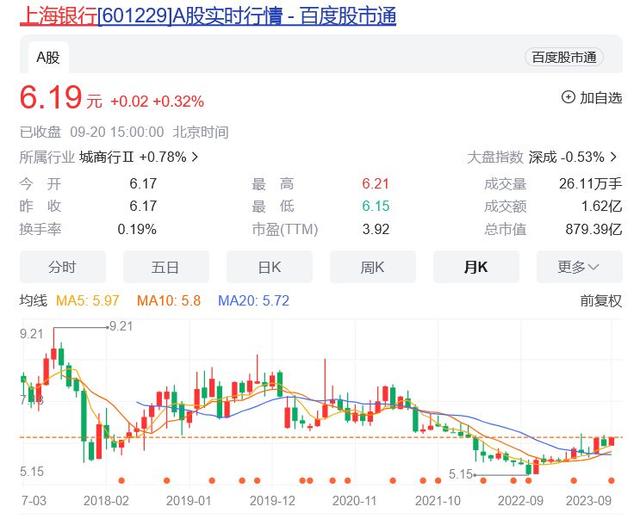Click the 成交量 value 26.11万手
Image resolution: width=640 pixels, height=519 pixels.
tap(591, 184)
